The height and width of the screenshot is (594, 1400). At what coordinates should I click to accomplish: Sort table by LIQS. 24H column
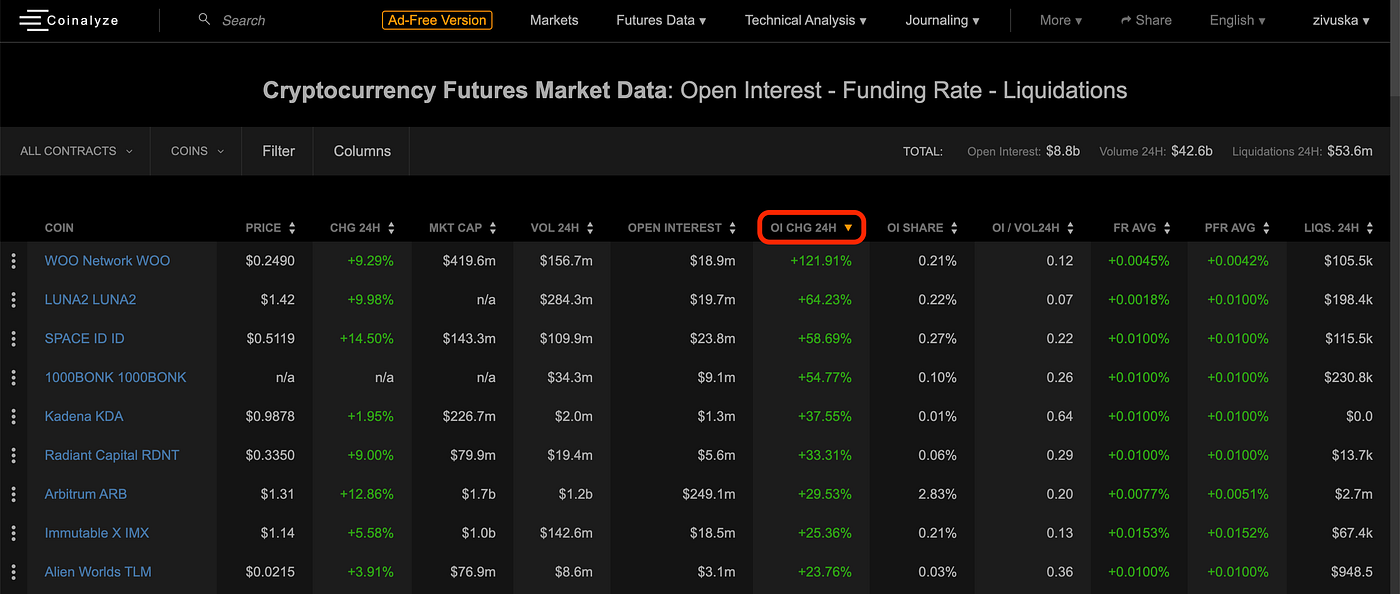1339,228
